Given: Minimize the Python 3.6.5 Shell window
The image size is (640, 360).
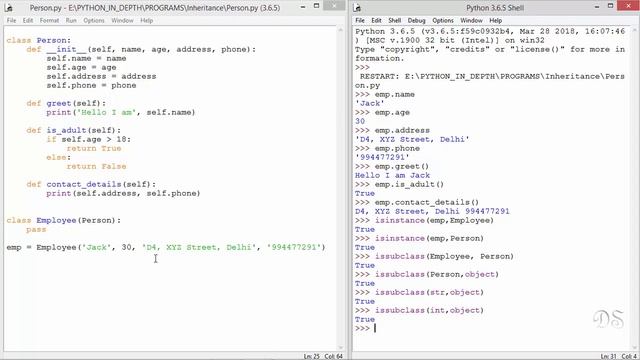Looking at the screenshot, I should 597,7.
